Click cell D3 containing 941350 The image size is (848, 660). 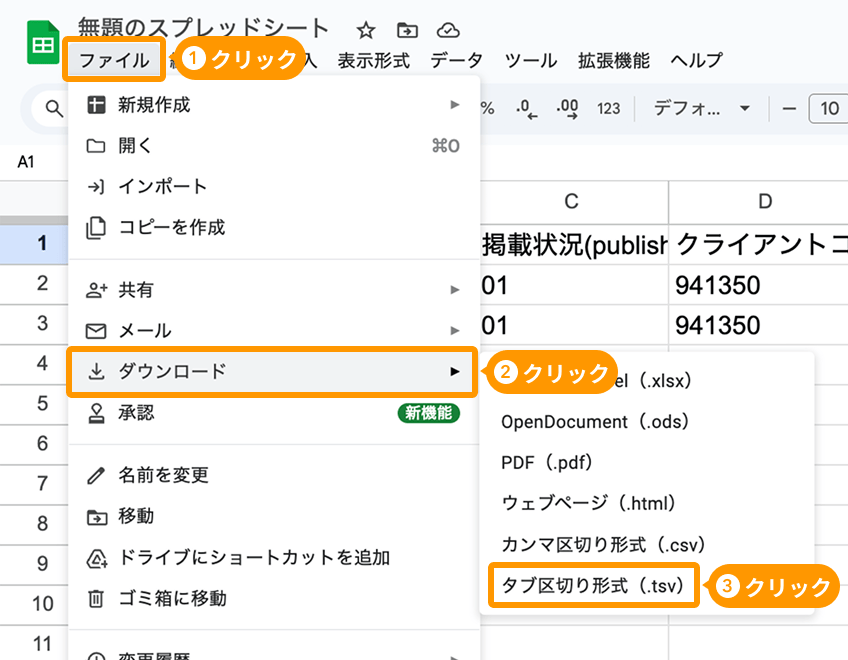[x=759, y=325]
